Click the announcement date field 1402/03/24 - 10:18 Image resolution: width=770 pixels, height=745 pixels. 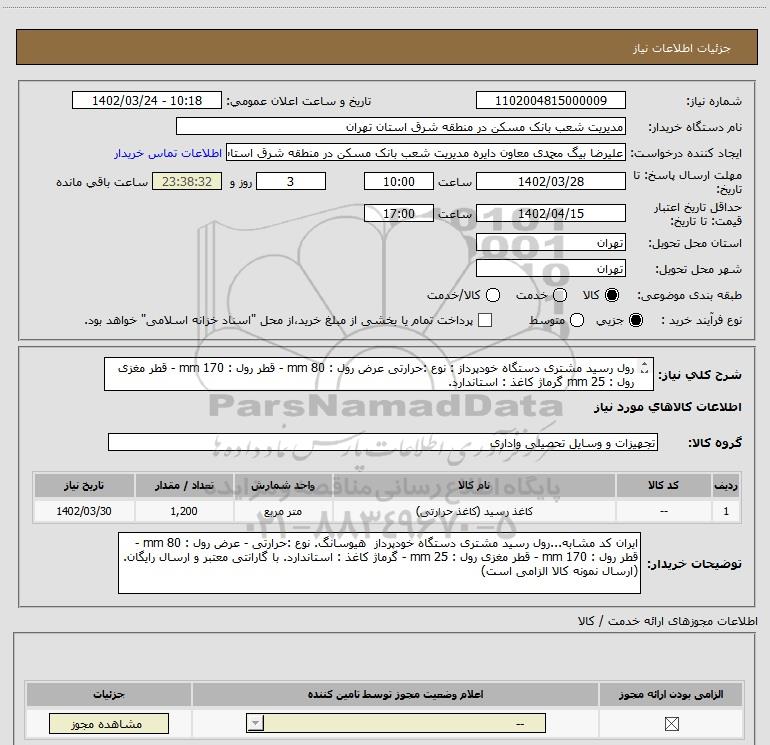(x=147, y=100)
